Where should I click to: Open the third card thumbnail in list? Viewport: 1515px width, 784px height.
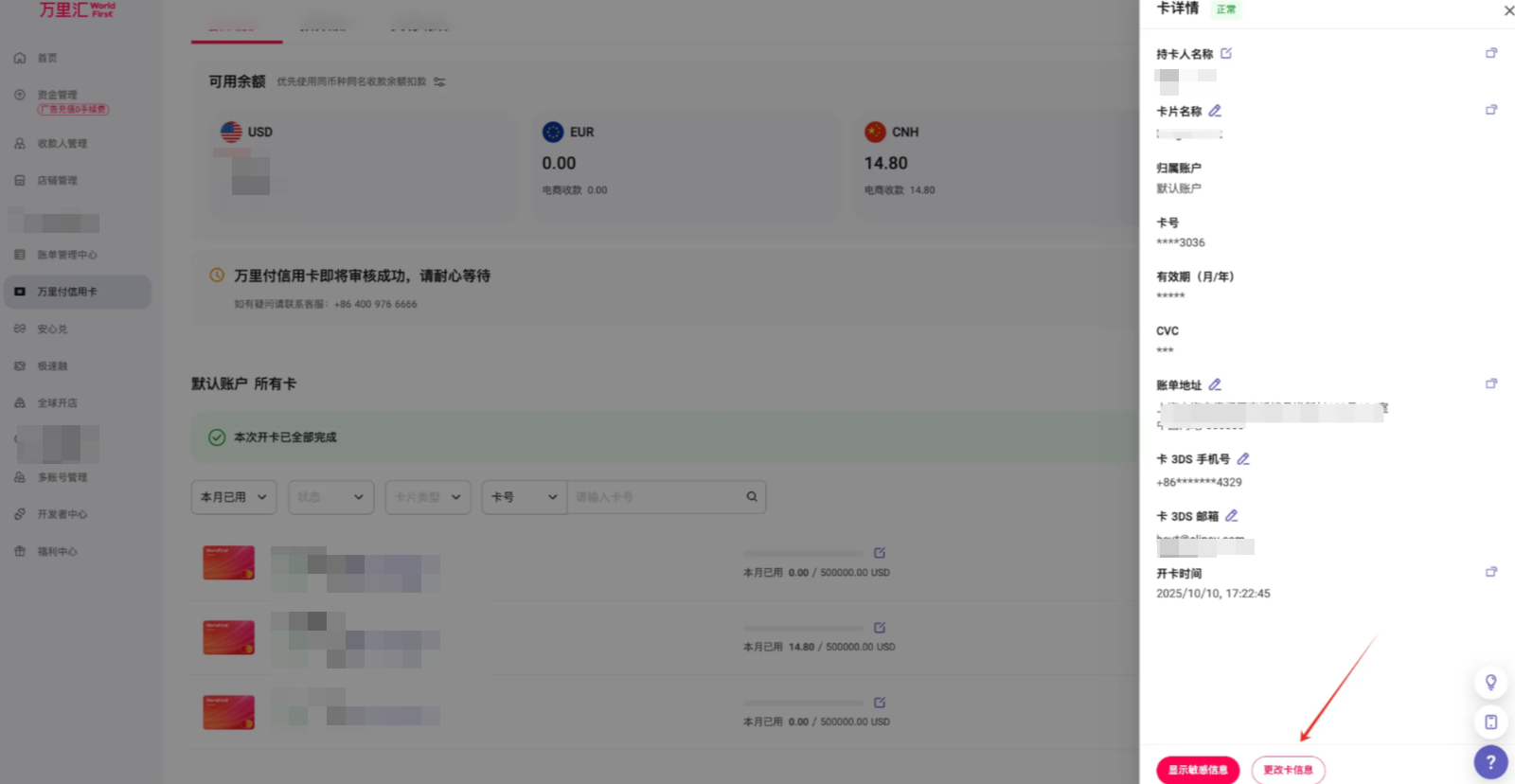228,712
